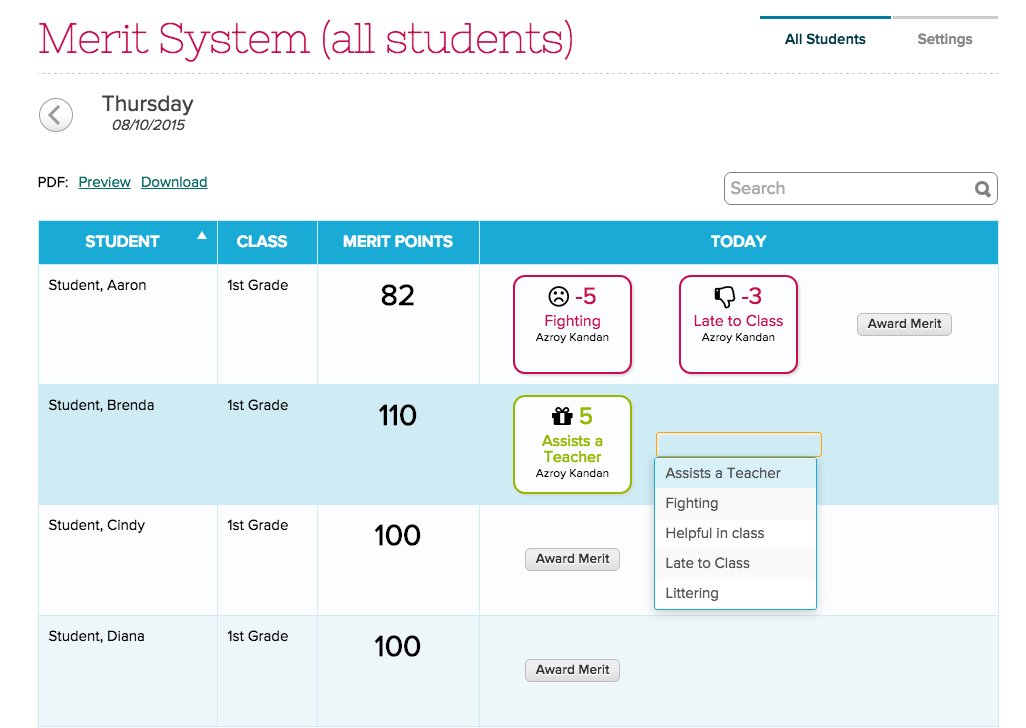Select 'Helpful in class' from the dropdown list
The height and width of the screenshot is (728, 1026).
click(716, 533)
